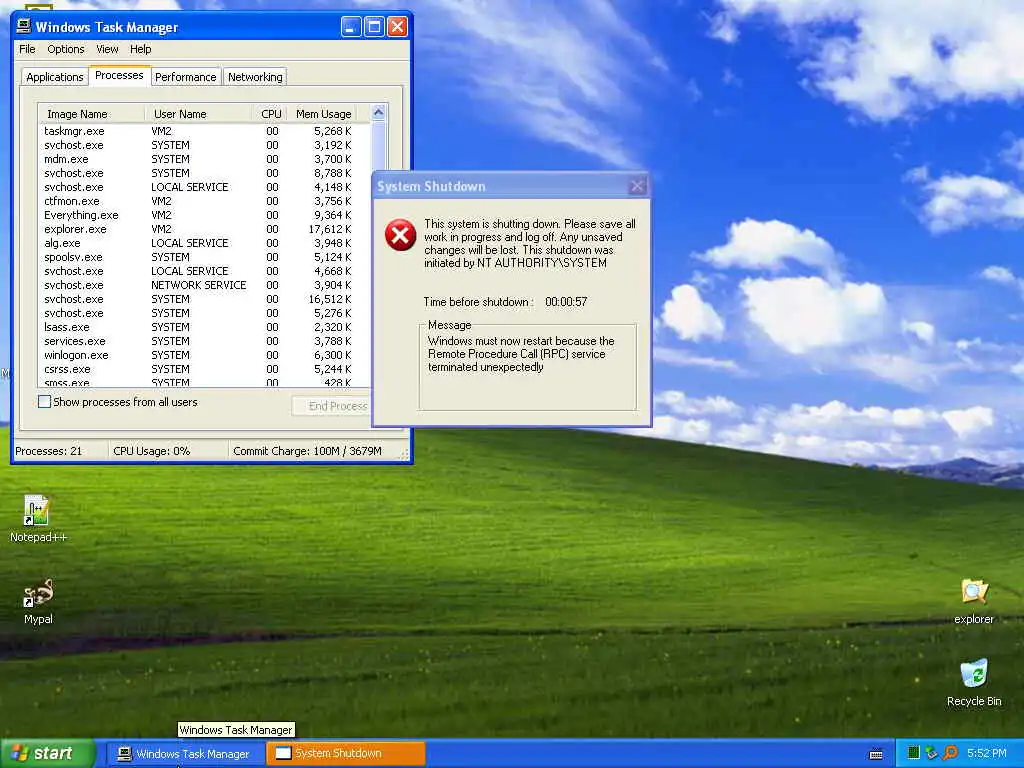Click the RPC service terminated message text
Screen dimensions: 1024x768
point(521,354)
